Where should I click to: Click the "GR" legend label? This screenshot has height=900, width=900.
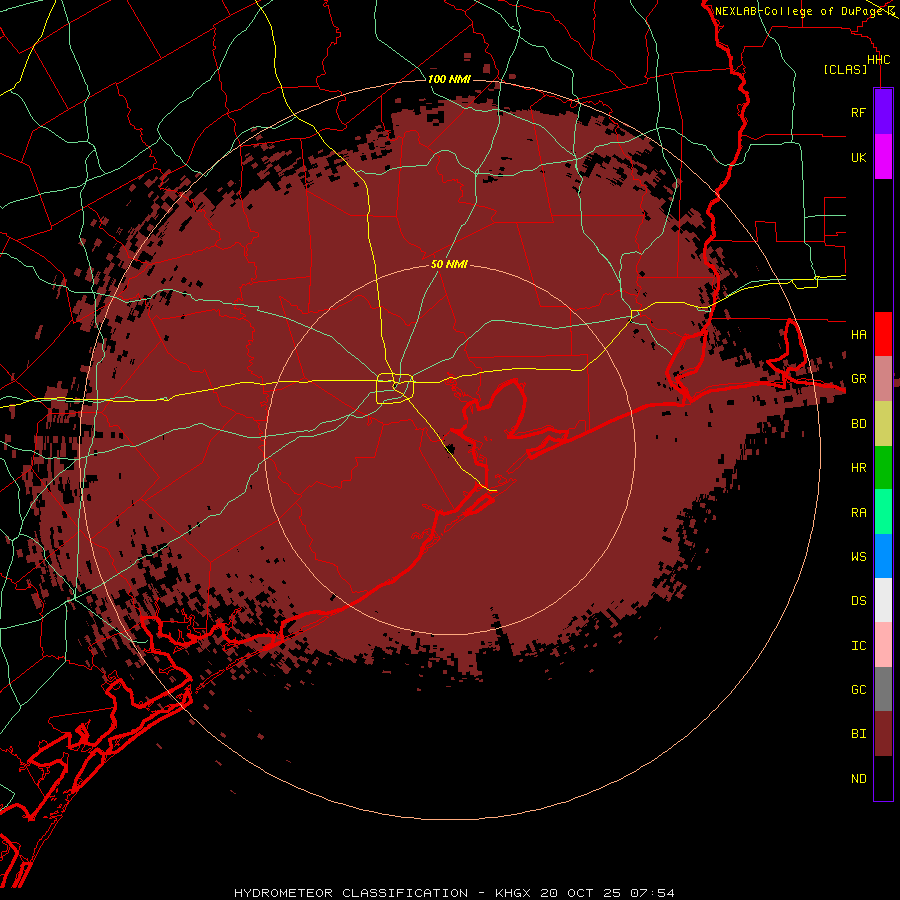pos(858,379)
